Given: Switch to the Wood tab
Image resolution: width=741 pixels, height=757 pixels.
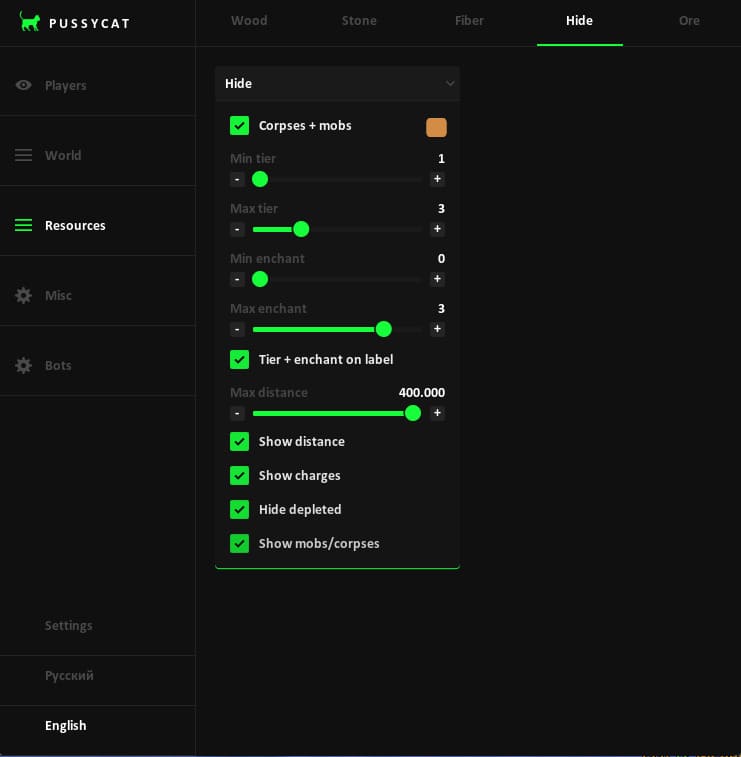Looking at the screenshot, I should (x=249, y=21).
